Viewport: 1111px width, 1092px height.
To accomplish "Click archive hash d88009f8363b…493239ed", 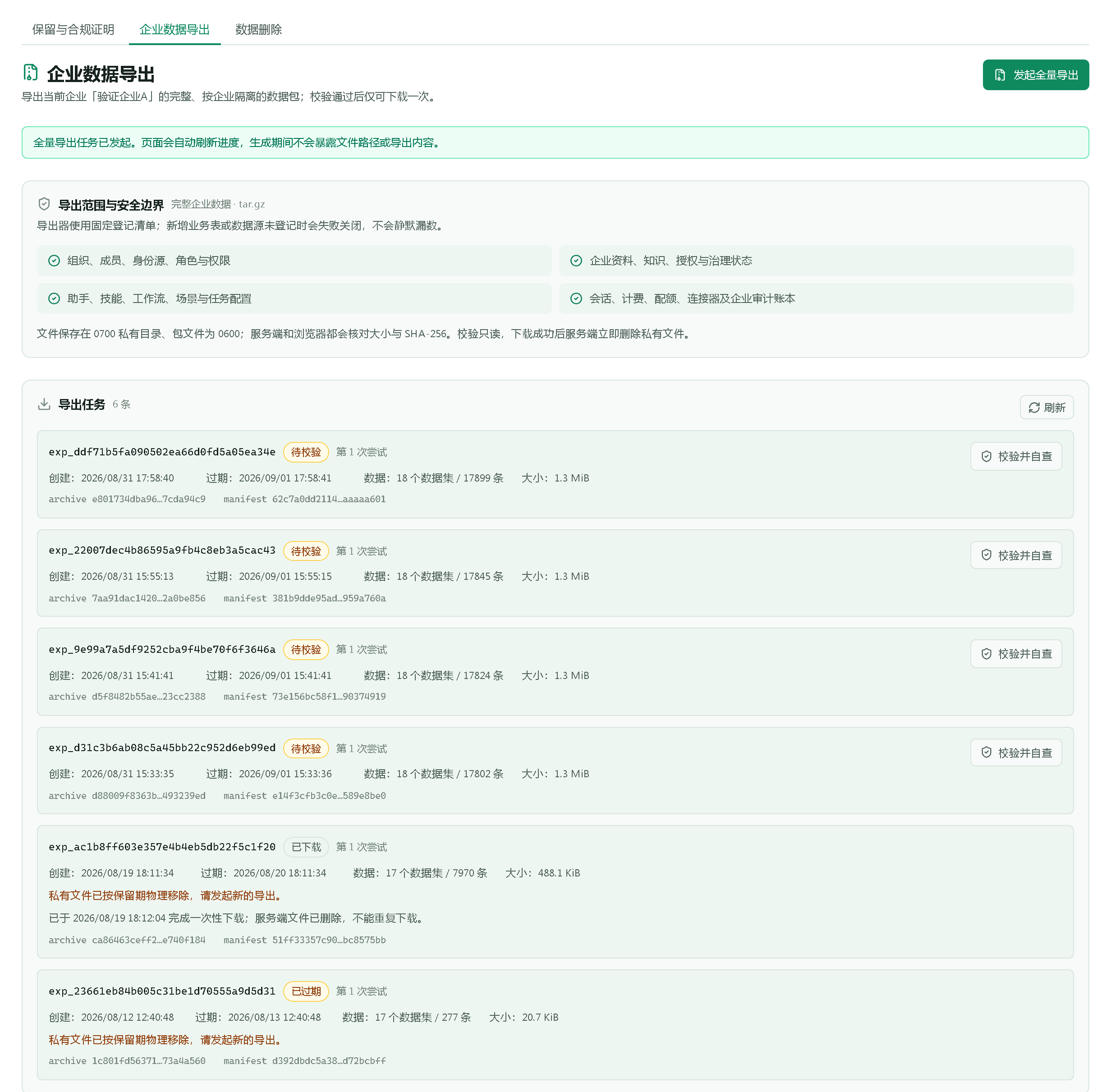I will (148, 796).
